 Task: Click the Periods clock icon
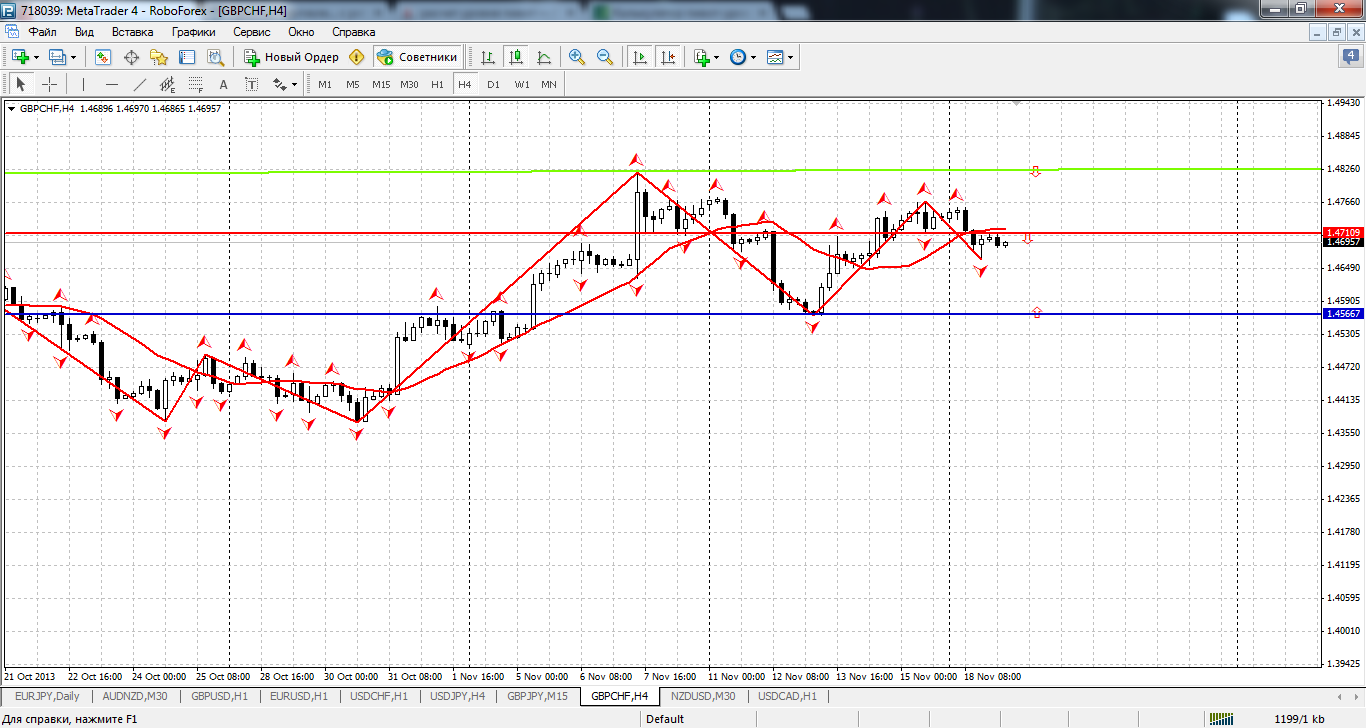coord(738,57)
